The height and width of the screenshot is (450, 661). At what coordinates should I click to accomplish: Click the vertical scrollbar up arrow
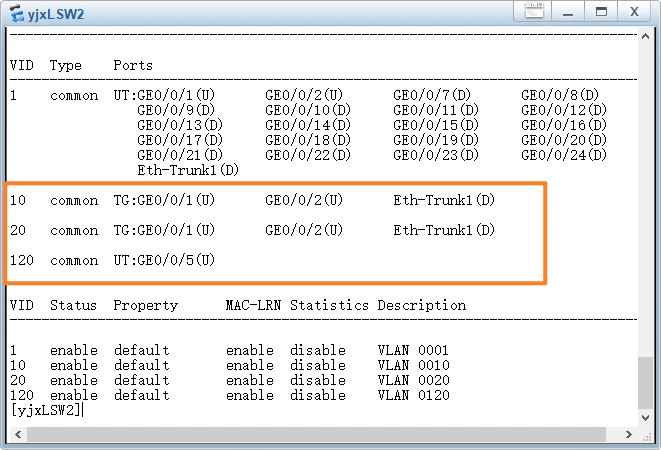[645, 36]
